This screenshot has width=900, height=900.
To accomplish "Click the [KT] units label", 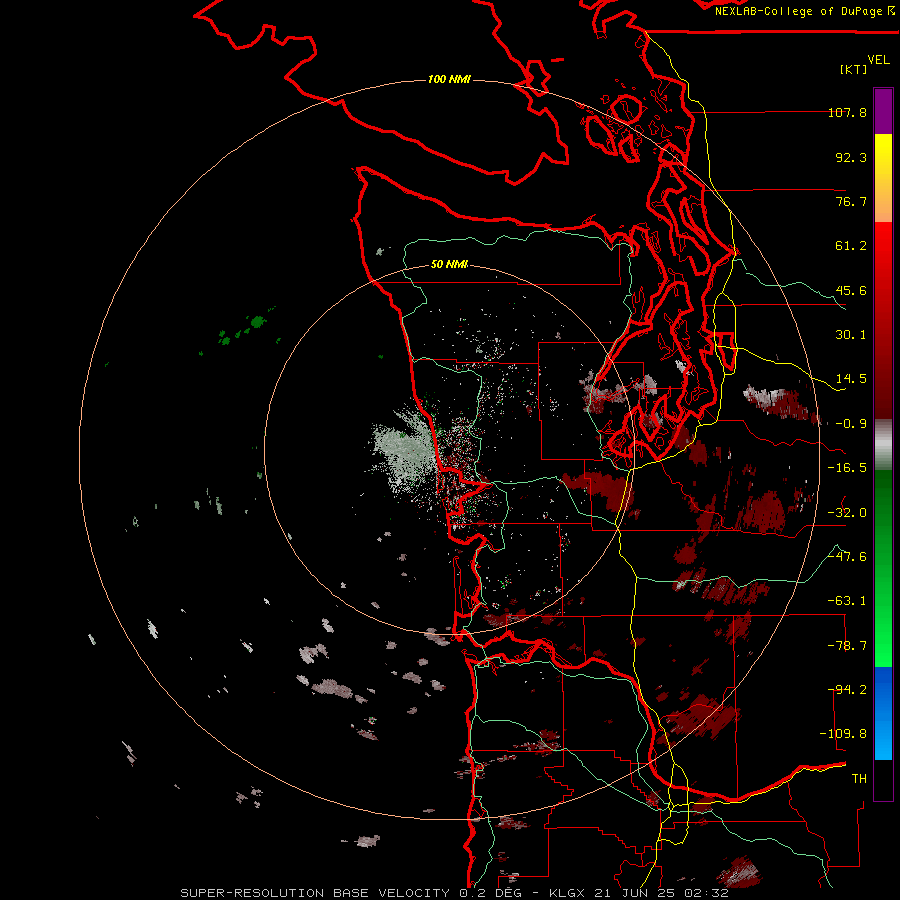I will pos(854,69).
